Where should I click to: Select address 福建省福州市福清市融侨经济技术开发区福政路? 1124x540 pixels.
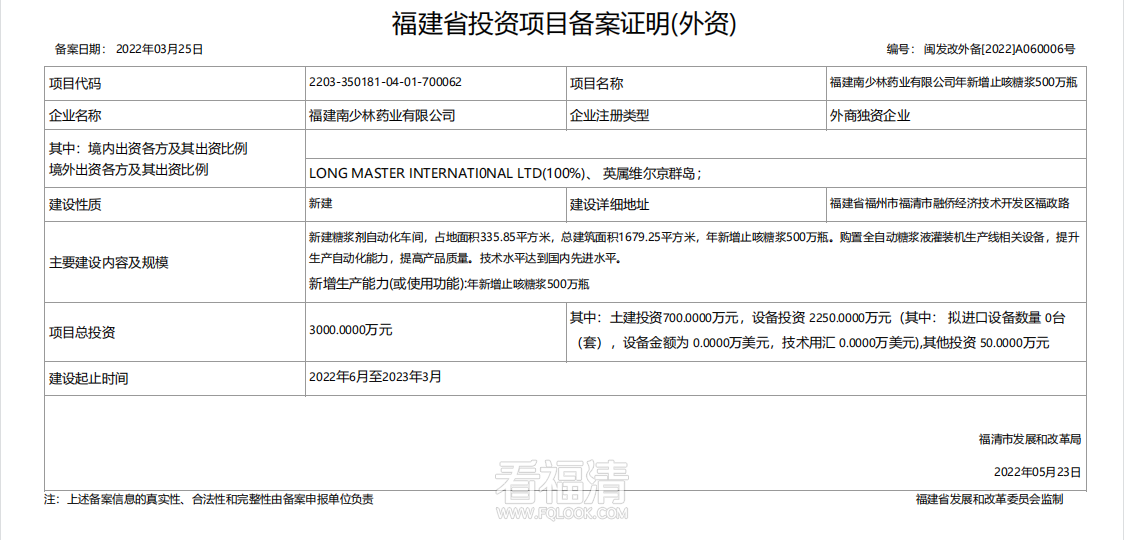point(949,204)
